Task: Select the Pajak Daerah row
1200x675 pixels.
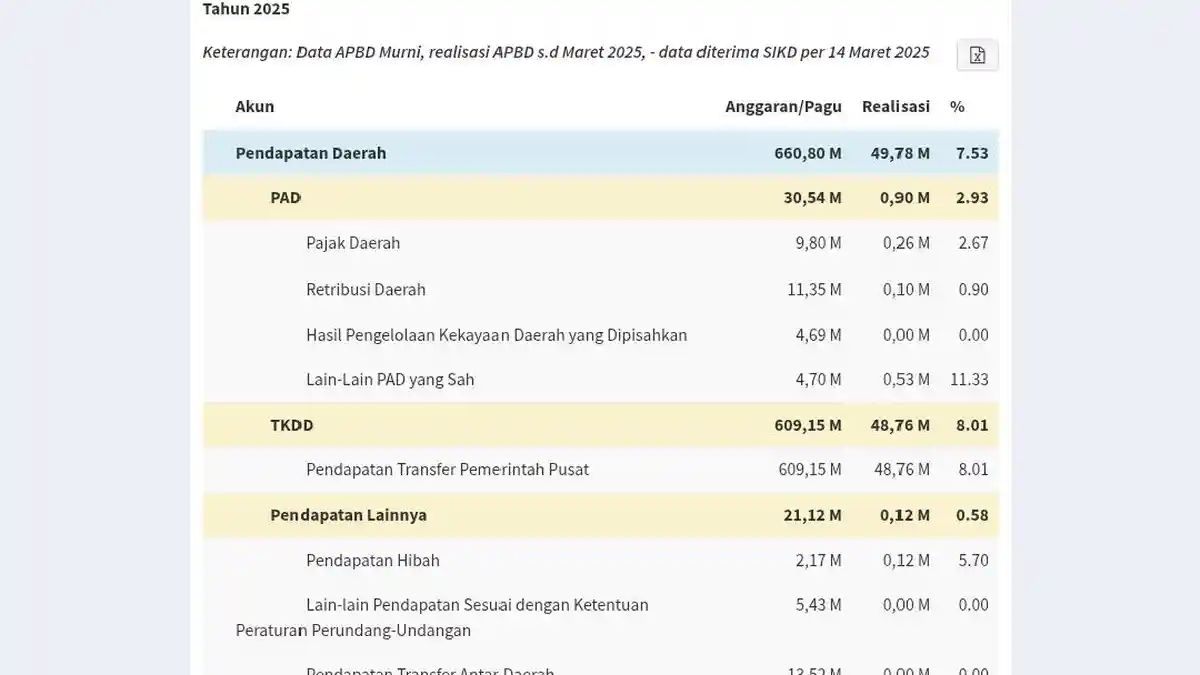Action: tap(600, 243)
